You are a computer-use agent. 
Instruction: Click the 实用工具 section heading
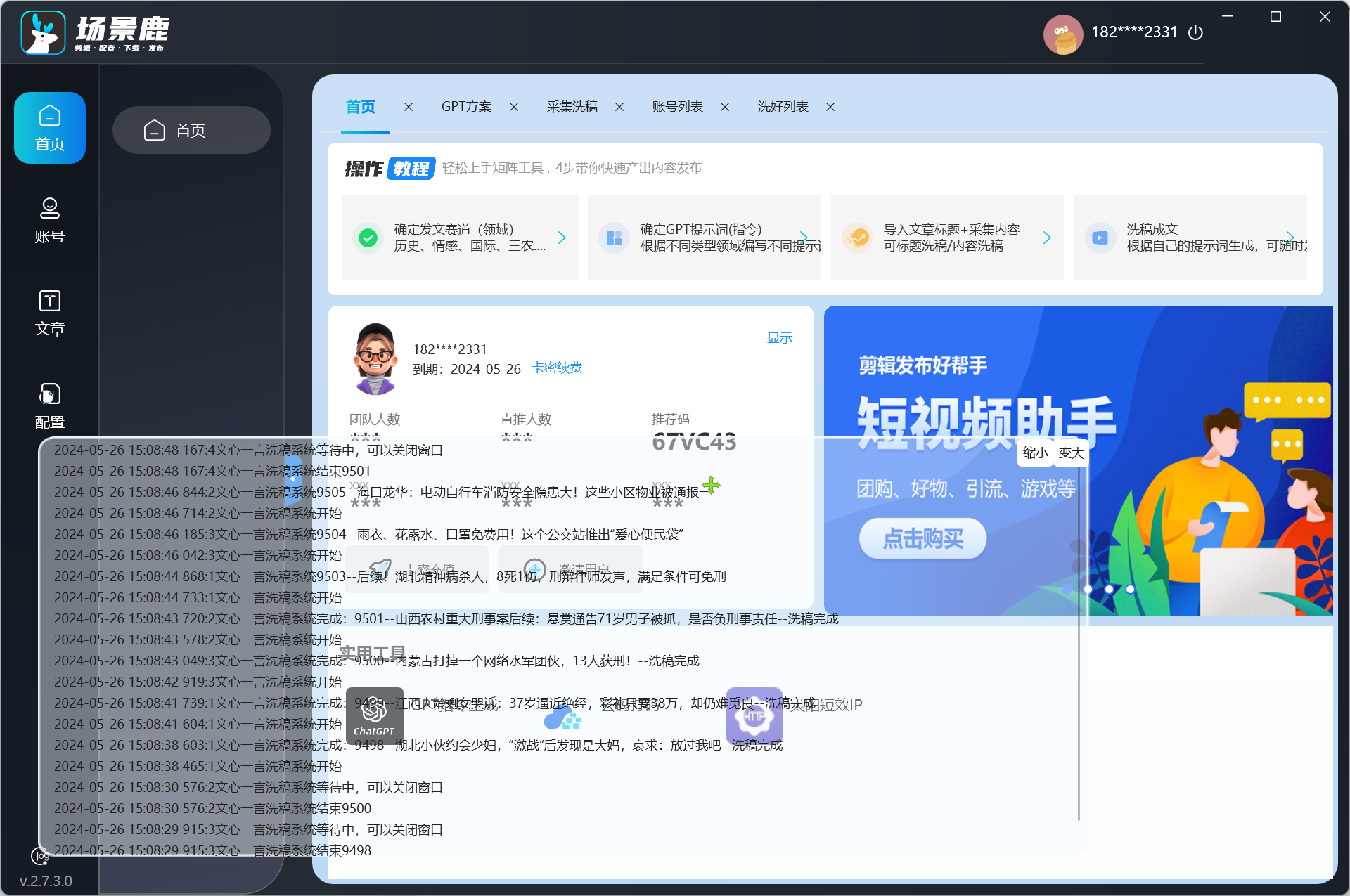click(x=373, y=653)
